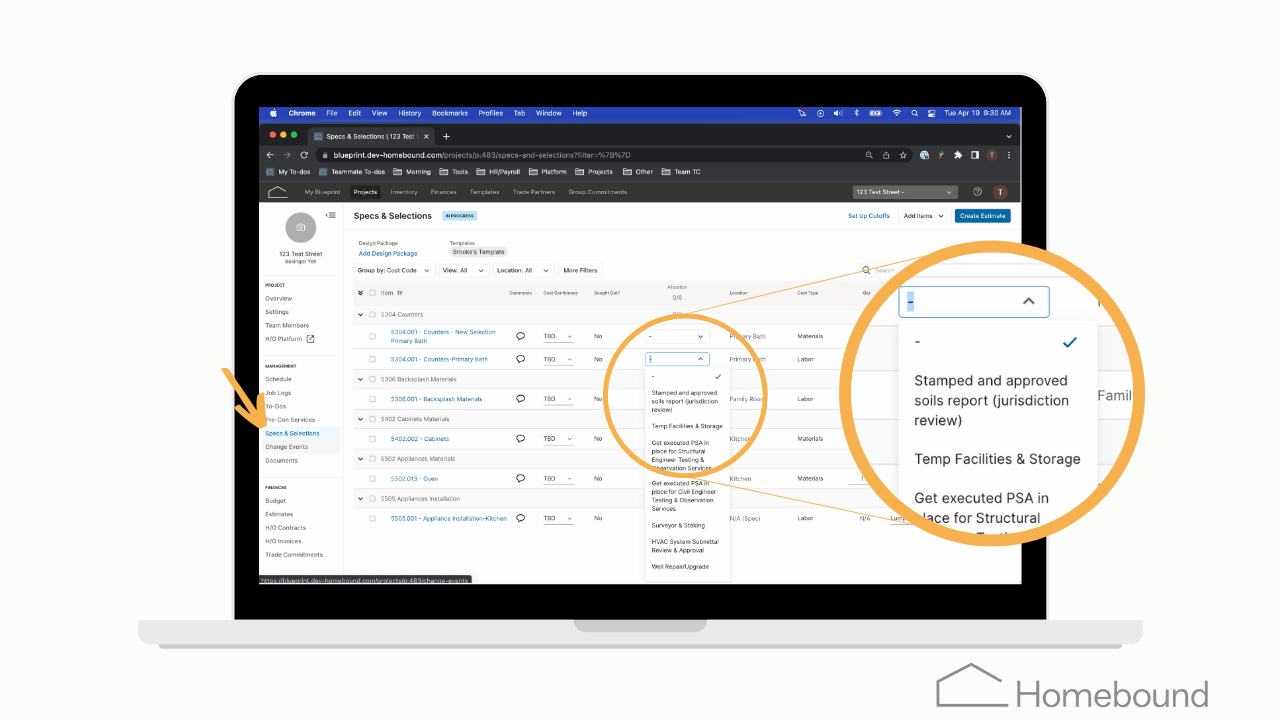Open the help question mark icon

pyautogui.click(x=977, y=192)
